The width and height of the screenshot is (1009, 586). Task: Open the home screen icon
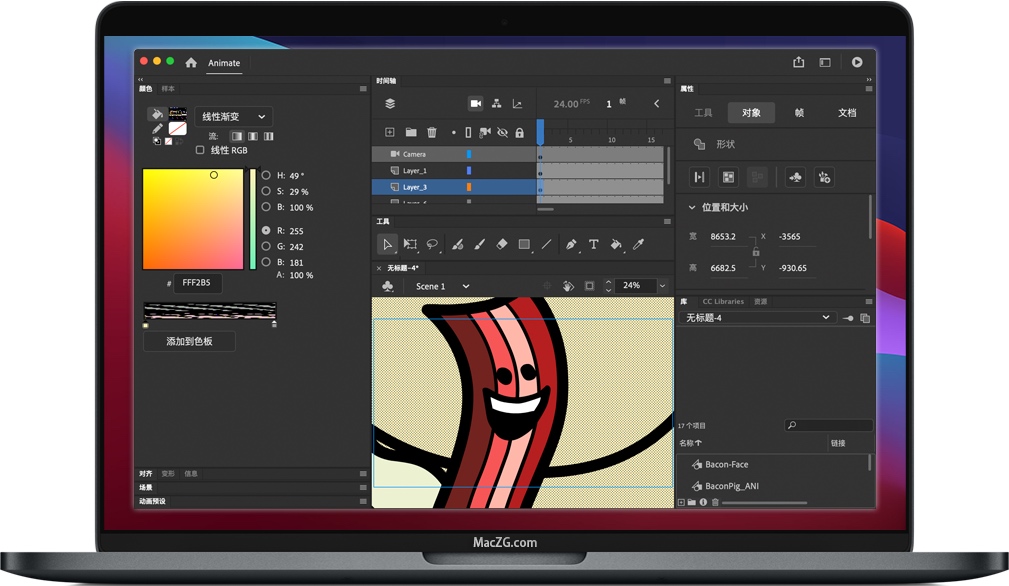(191, 62)
